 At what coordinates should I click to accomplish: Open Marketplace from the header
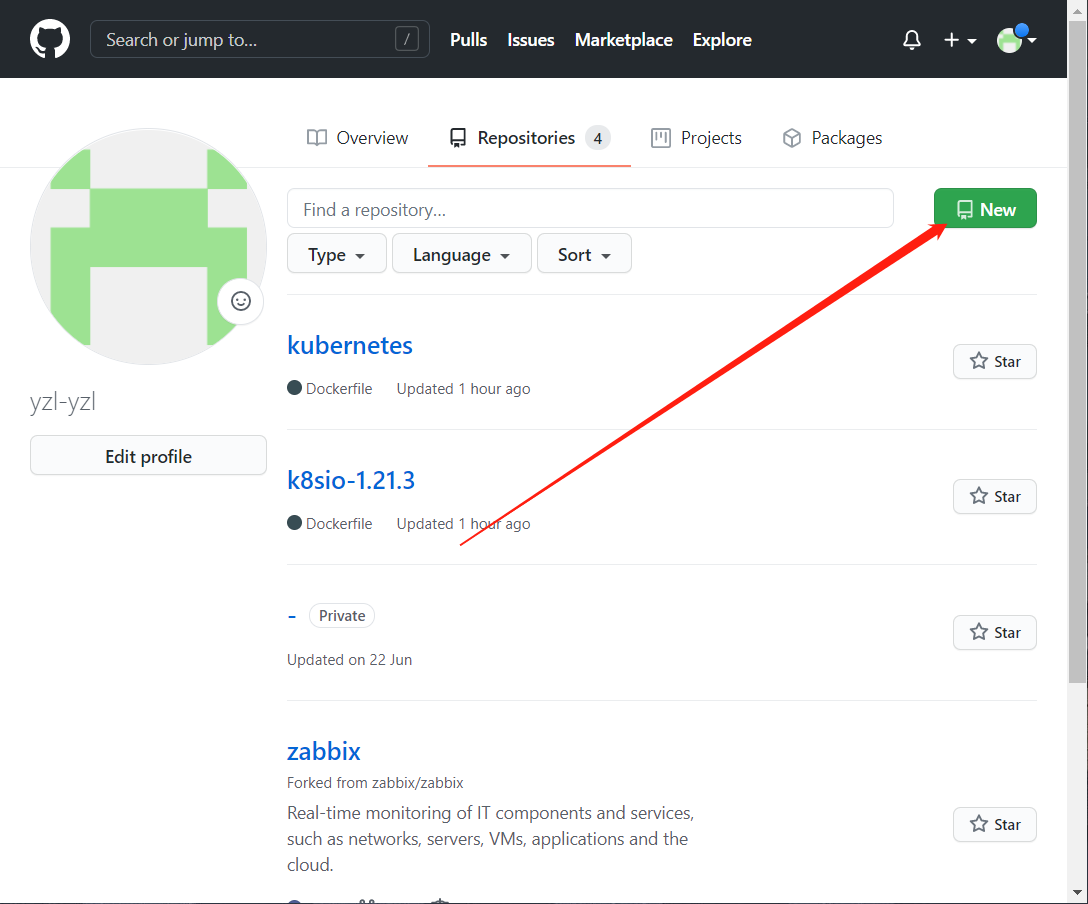(624, 40)
